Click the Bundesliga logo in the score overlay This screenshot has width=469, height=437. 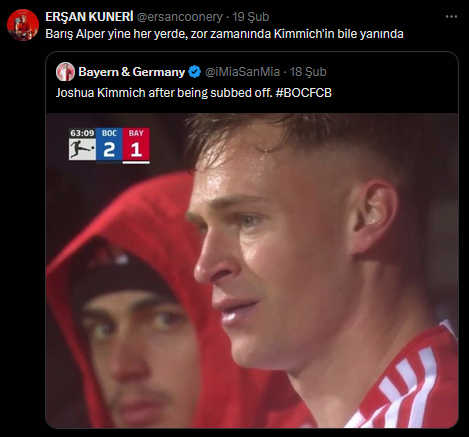82,149
